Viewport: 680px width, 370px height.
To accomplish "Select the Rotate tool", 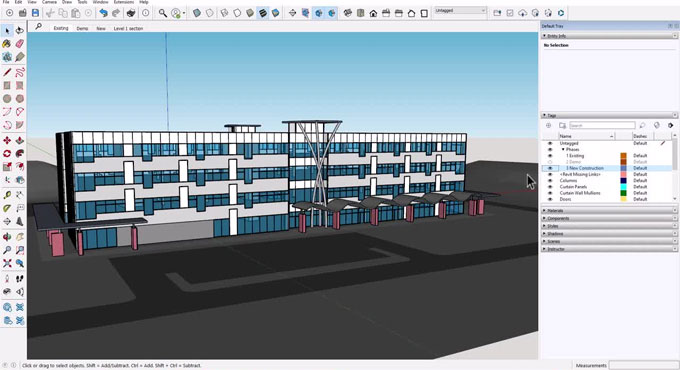I will (7, 154).
